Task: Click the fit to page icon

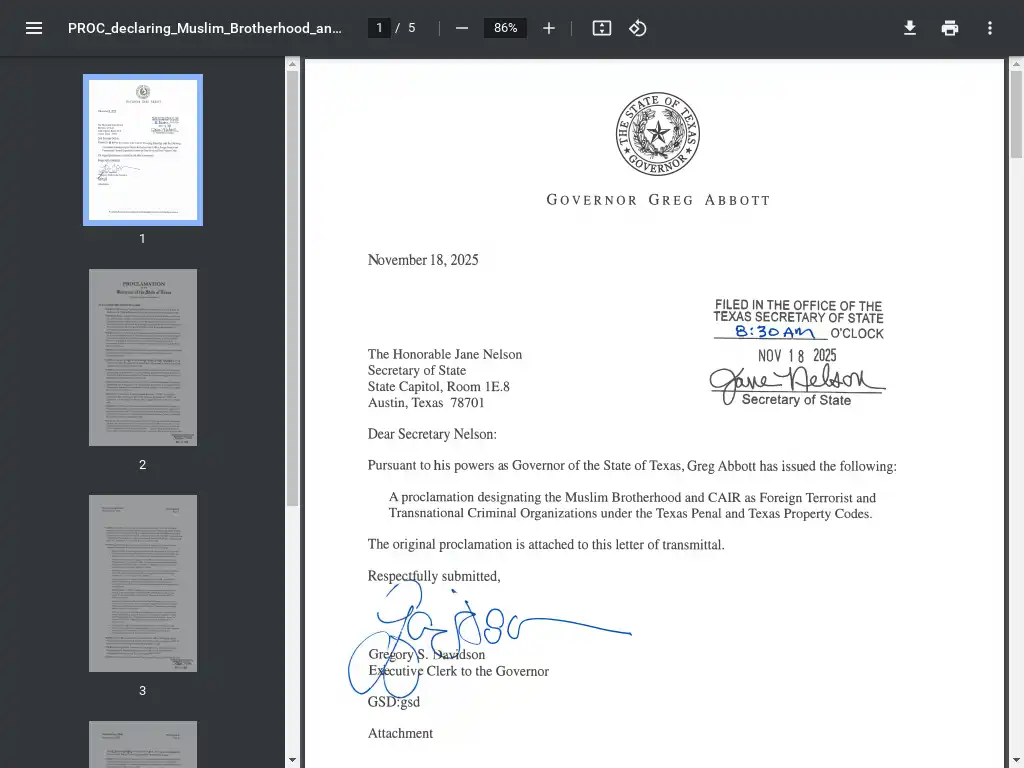Action: coord(601,28)
